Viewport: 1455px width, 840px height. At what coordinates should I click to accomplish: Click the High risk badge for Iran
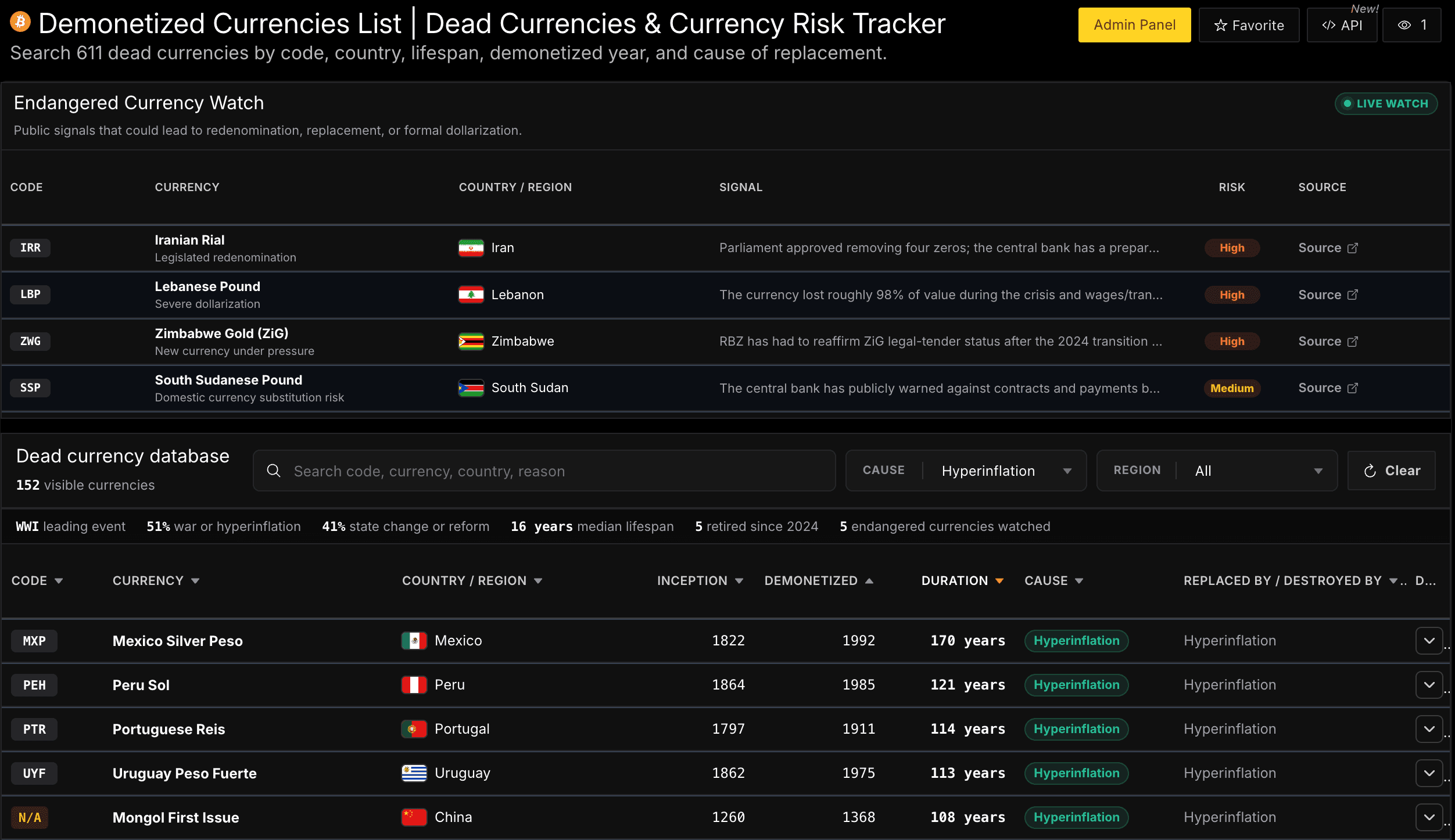tap(1232, 247)
